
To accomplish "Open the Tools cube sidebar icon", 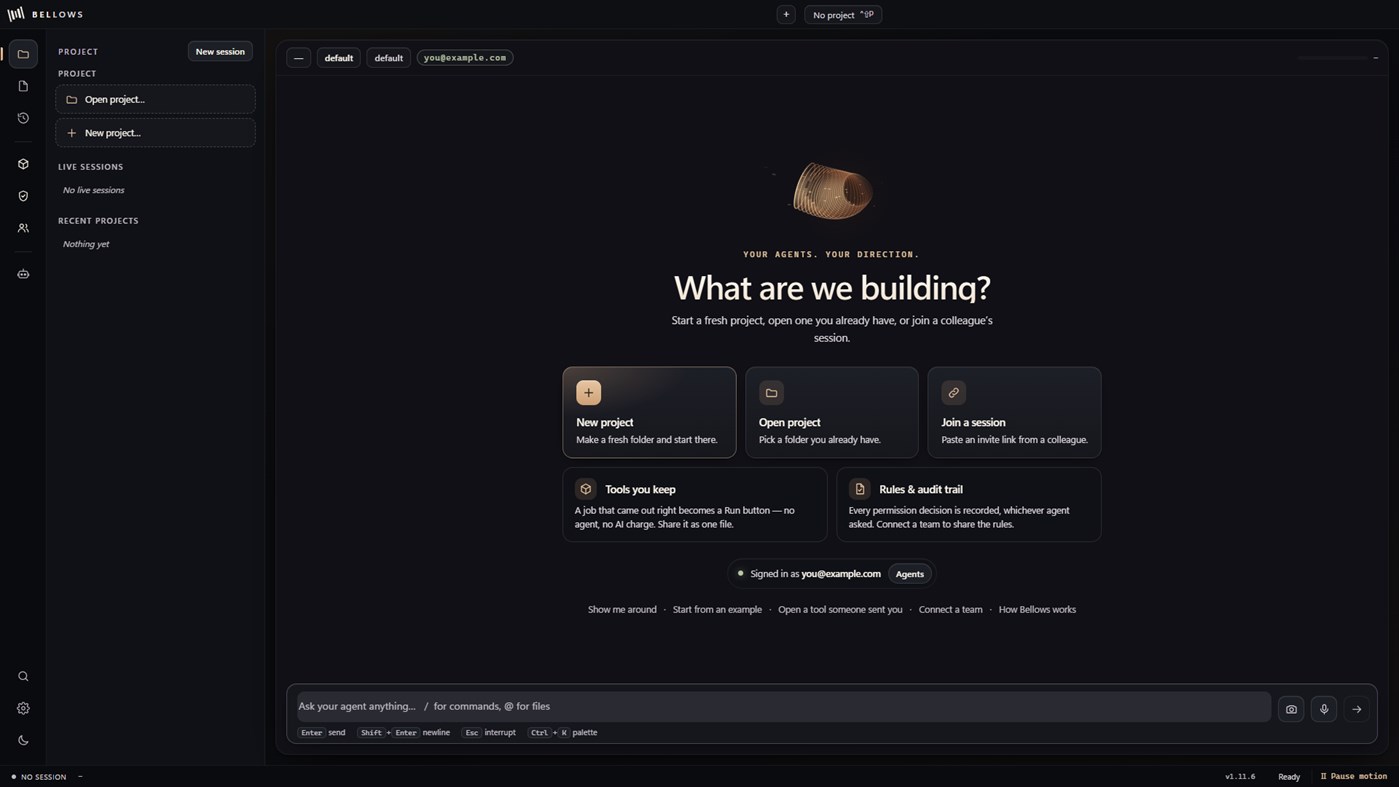I will (x=23, y=164).
